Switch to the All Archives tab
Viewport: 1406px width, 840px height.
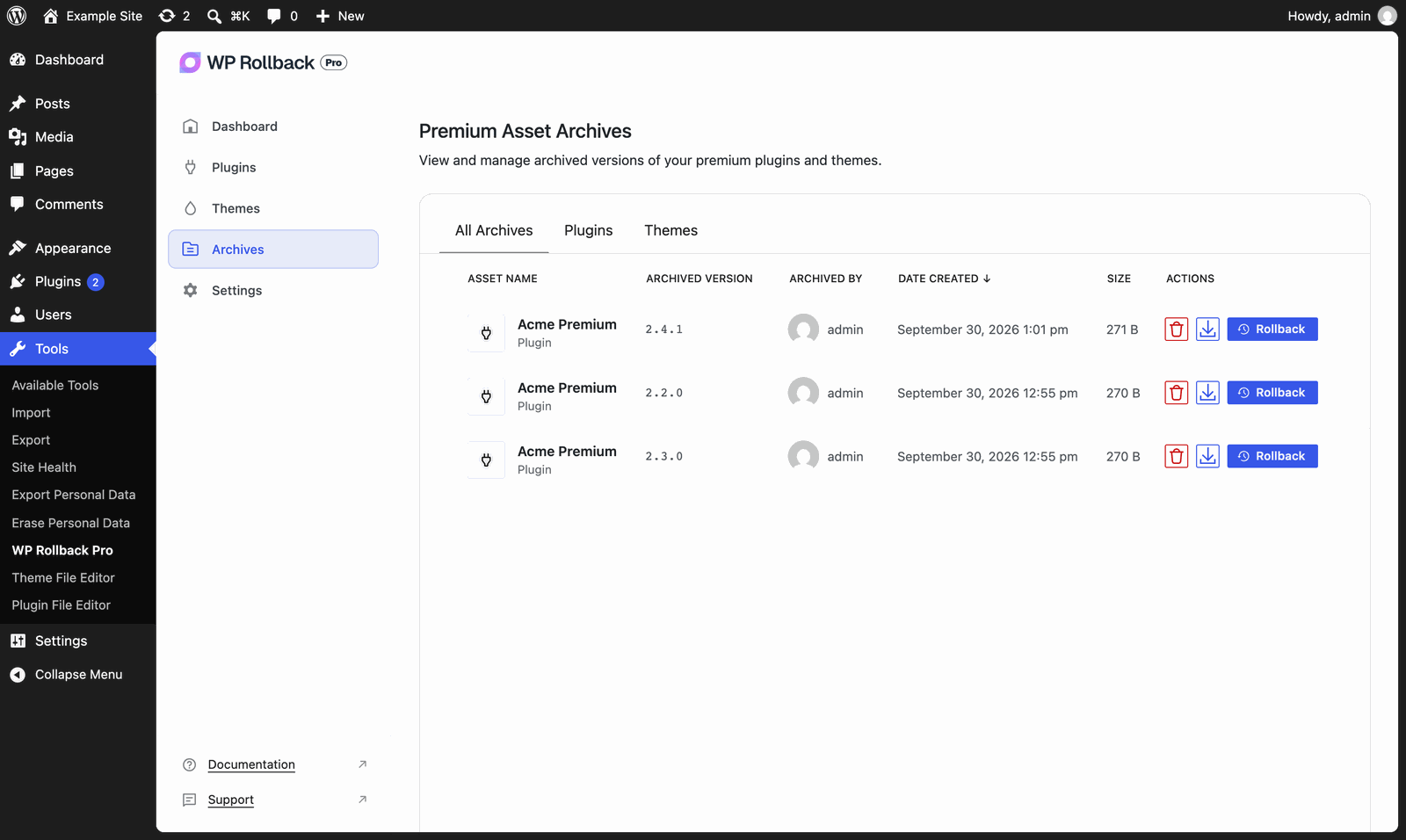pyautogui.click(x=494, y=230)
